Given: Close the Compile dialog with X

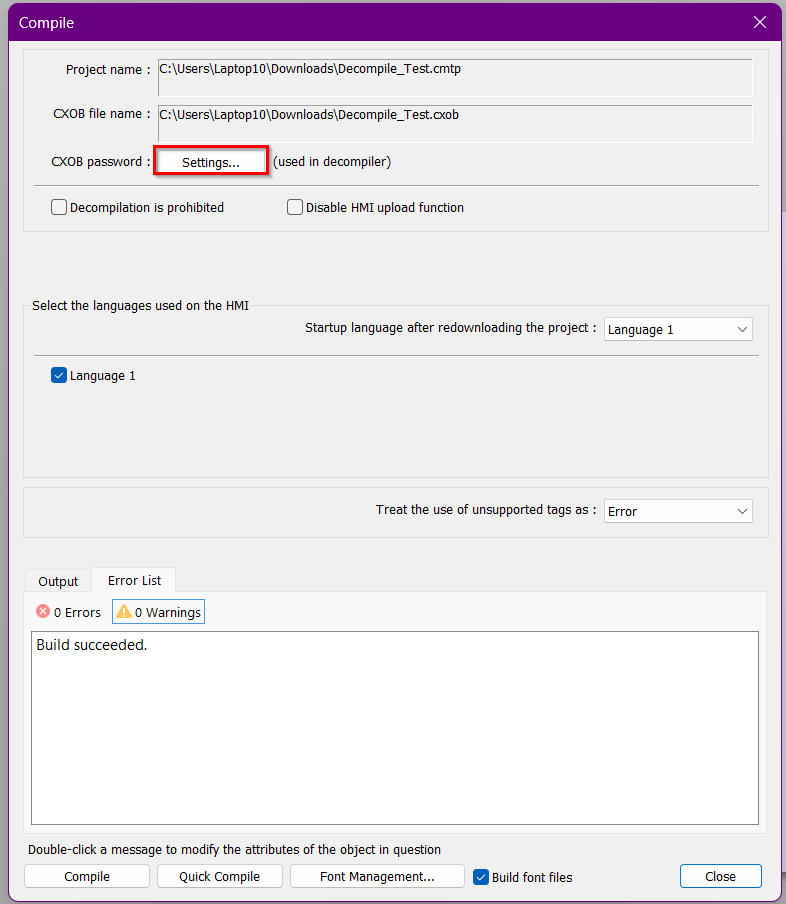Looking at the screenshot, I should click(x=760, y=22).
